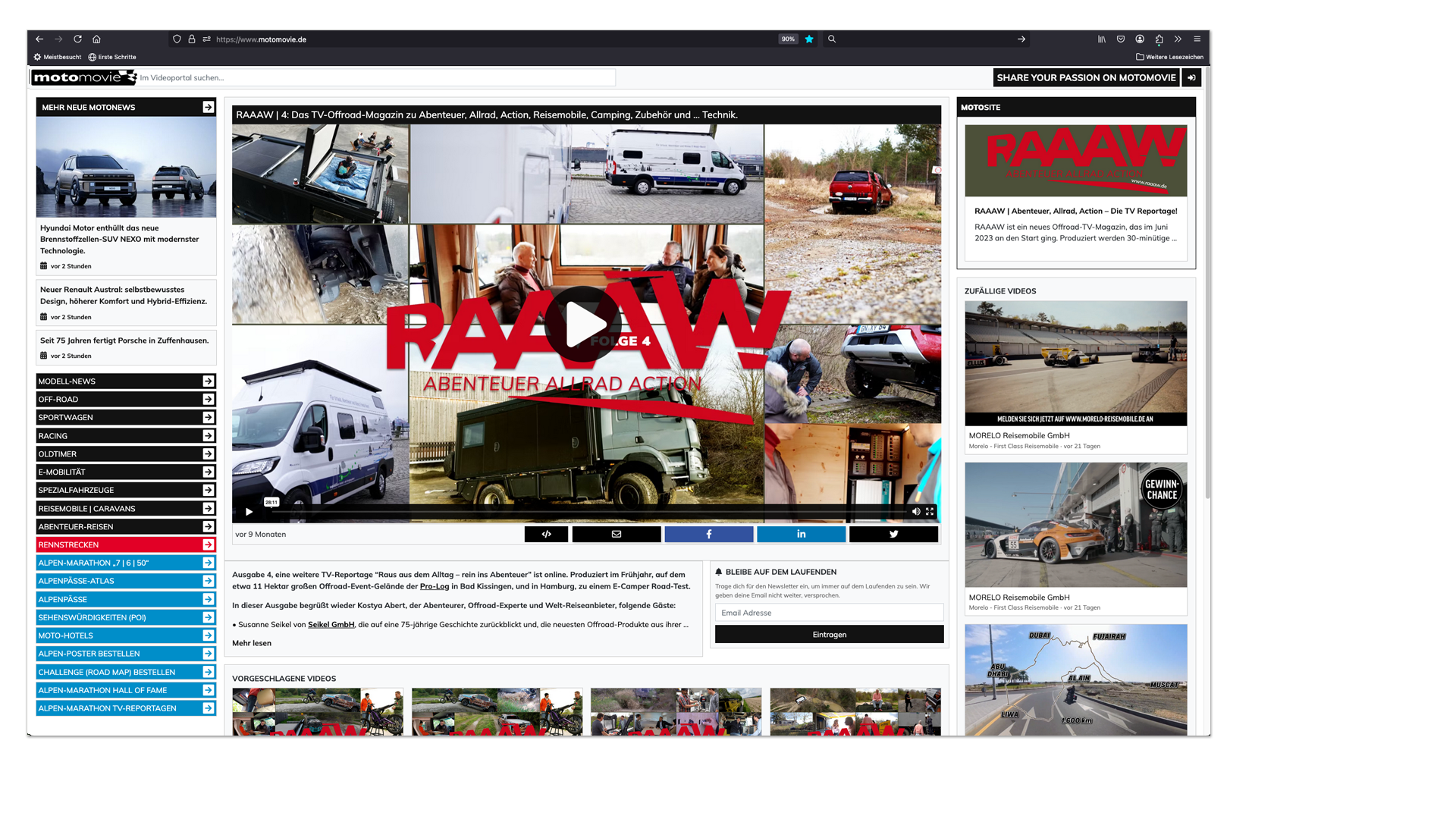The width and height of the screenshot is (1456, 819).
Task: Click the big play button on RAAAW video
Action: [x=583, y=324]
